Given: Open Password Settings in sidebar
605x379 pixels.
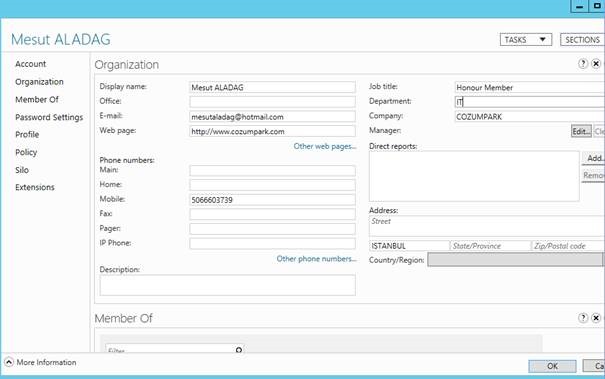Looking at the screenshot, I should (x=49, y=117).
